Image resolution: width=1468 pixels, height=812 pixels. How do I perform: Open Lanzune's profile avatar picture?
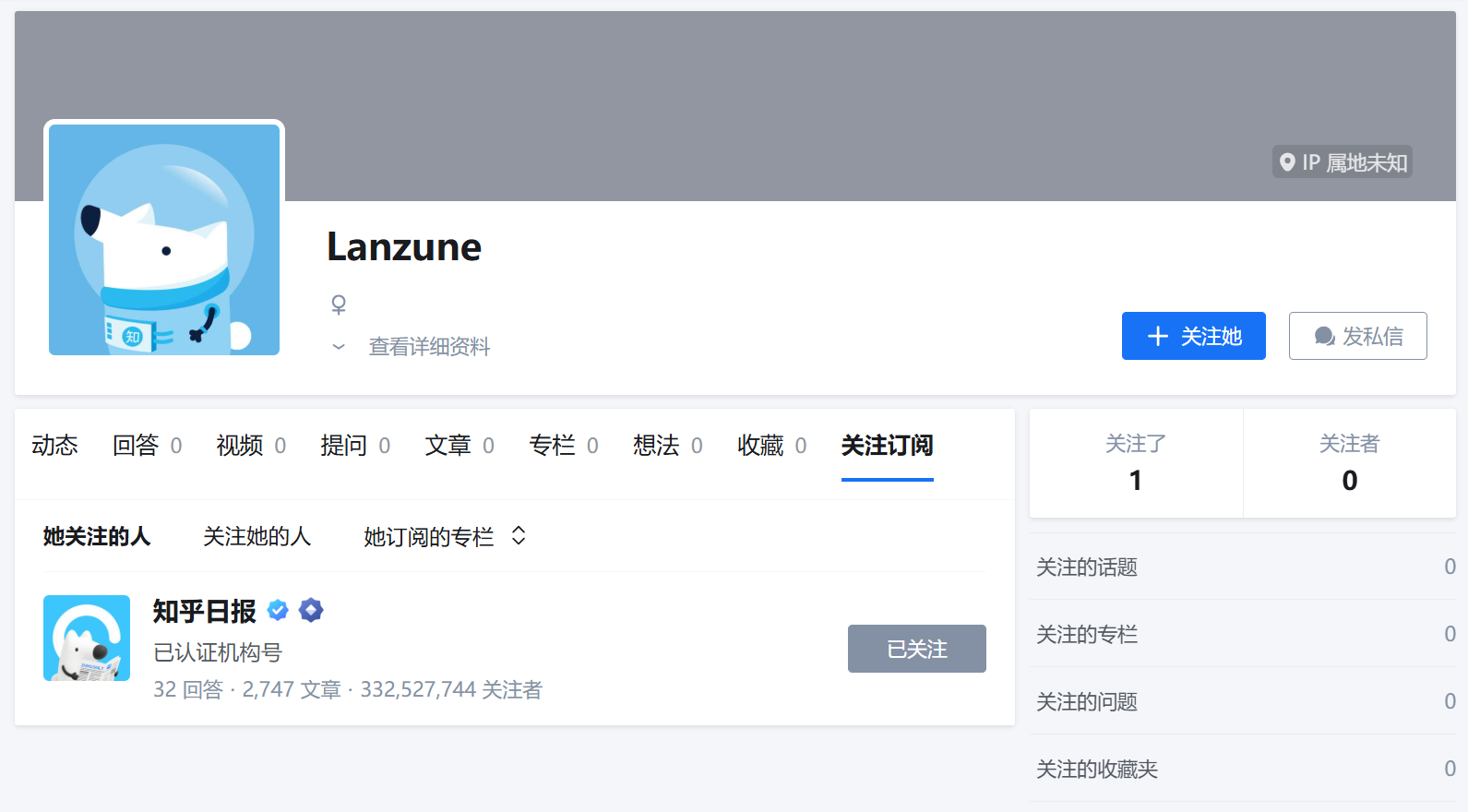pos(164,240)
